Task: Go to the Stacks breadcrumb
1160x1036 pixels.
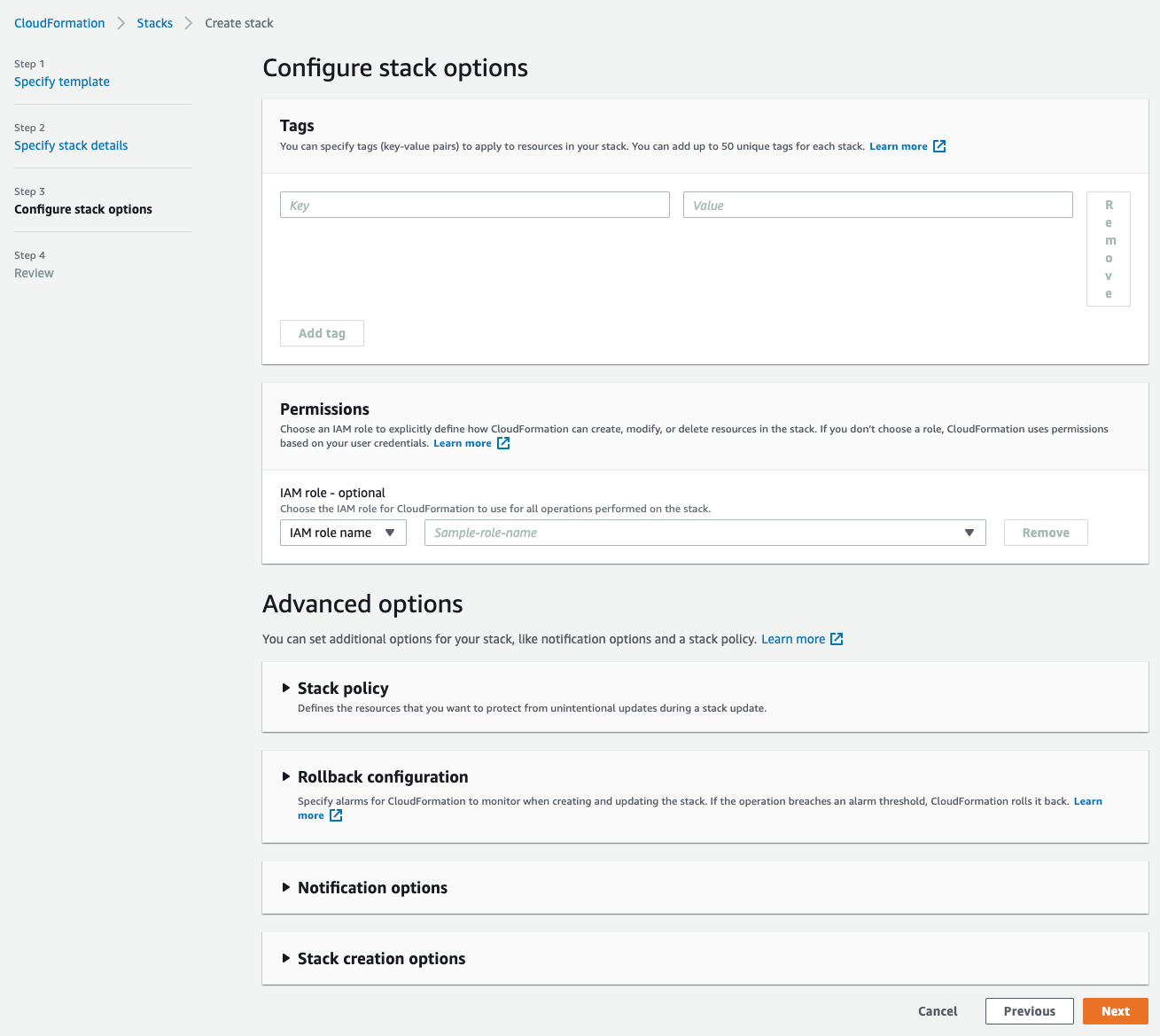Action: tap(155, 23)
